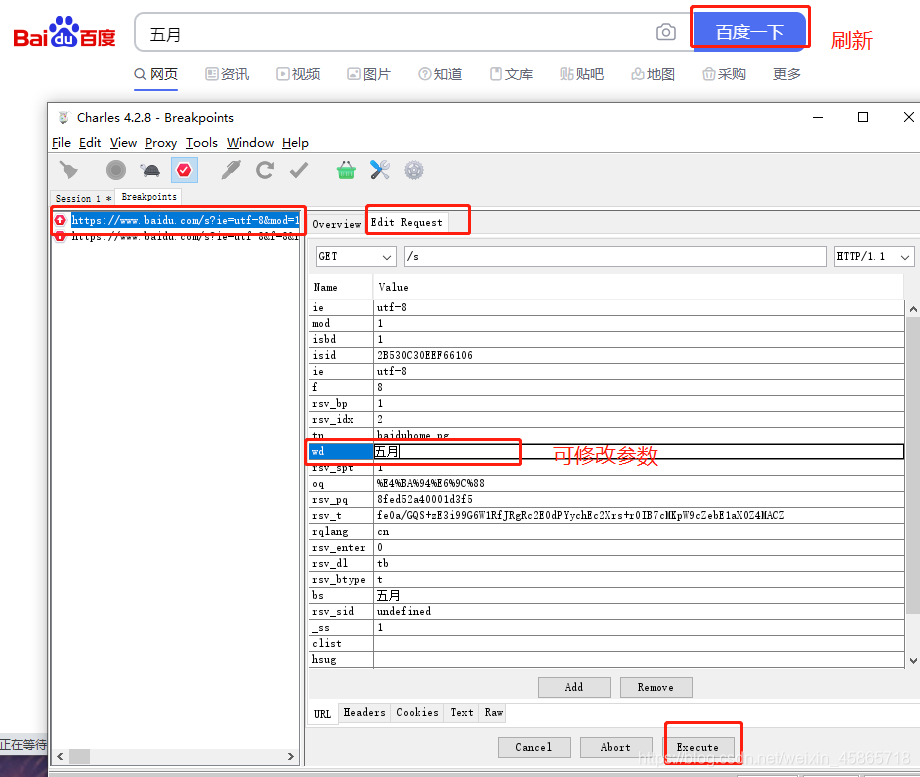
Task: Select the rsv_t parameter row
Action: click(606, 515)
